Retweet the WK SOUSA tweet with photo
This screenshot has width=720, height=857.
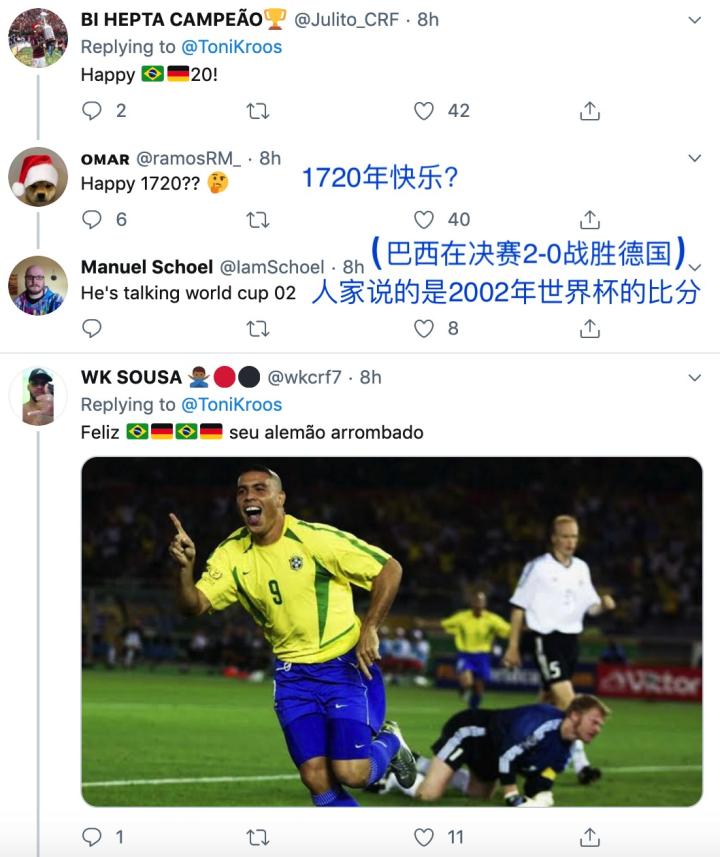point(257,837)
